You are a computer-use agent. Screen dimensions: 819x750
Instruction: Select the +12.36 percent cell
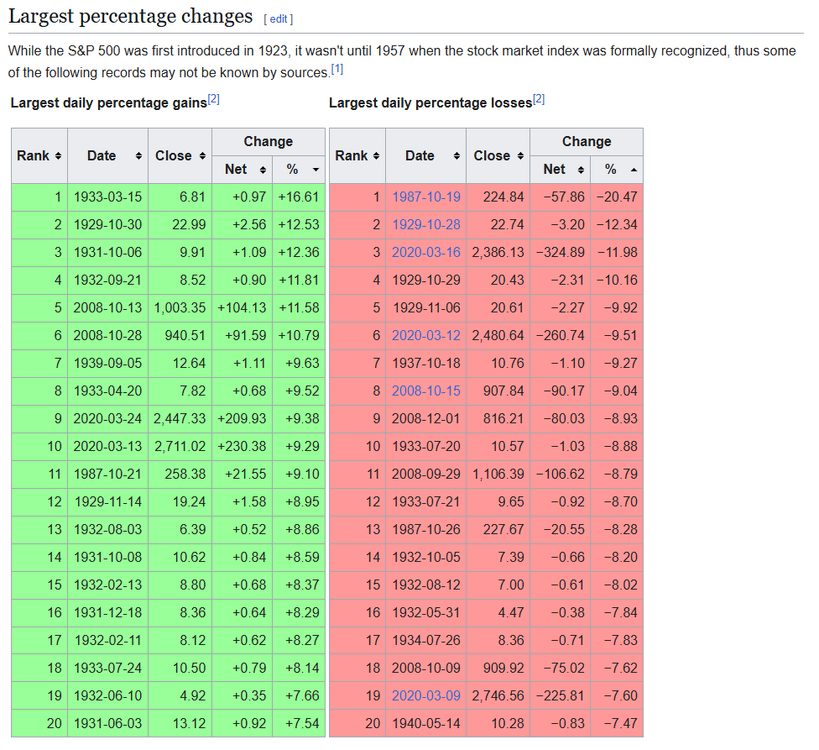[x=299, y=252]
